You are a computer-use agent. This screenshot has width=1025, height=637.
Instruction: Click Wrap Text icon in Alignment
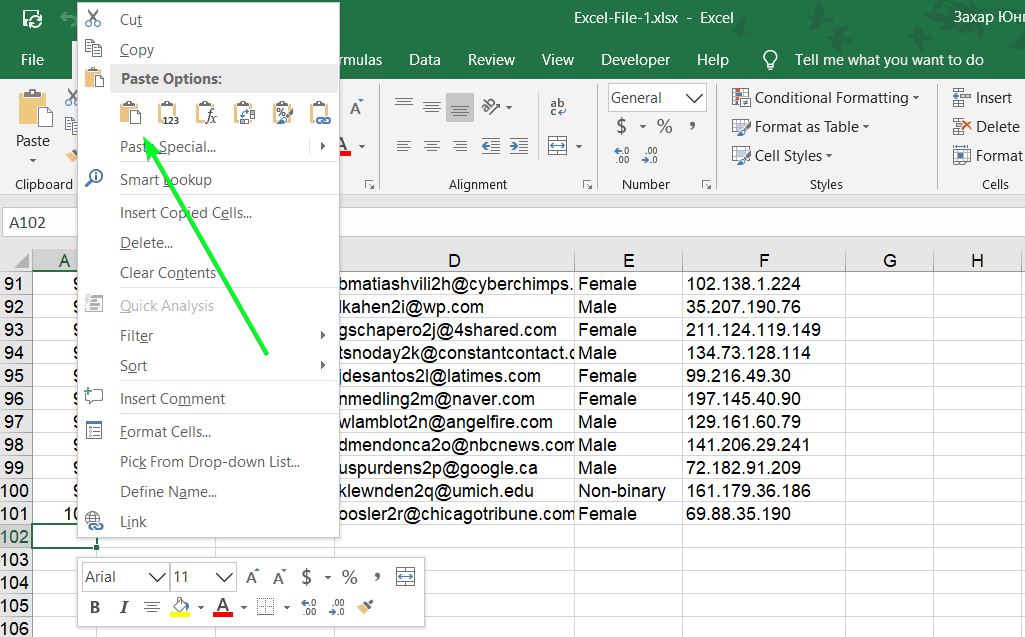(x=558, y=107)
